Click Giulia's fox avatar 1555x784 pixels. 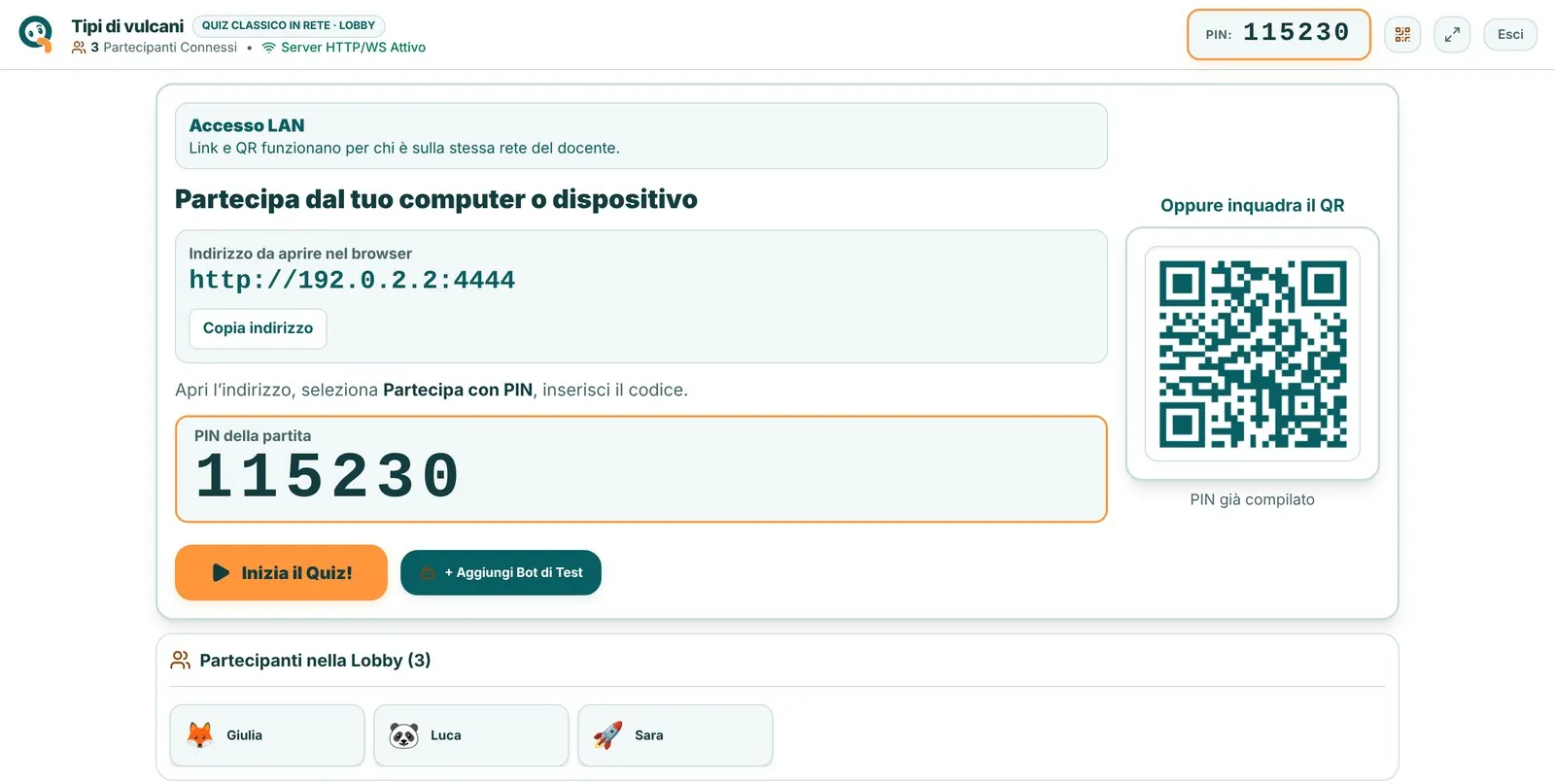click(x=200, y=735)
